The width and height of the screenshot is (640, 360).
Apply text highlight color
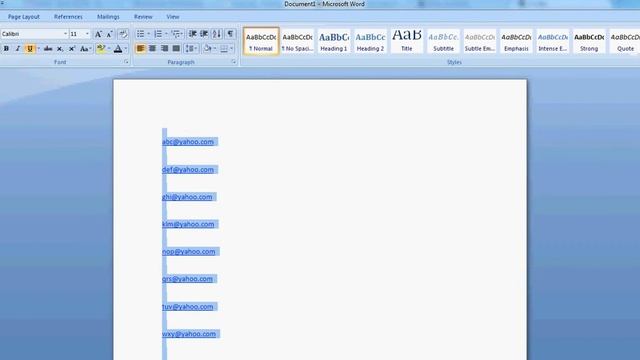click(101, 49)
